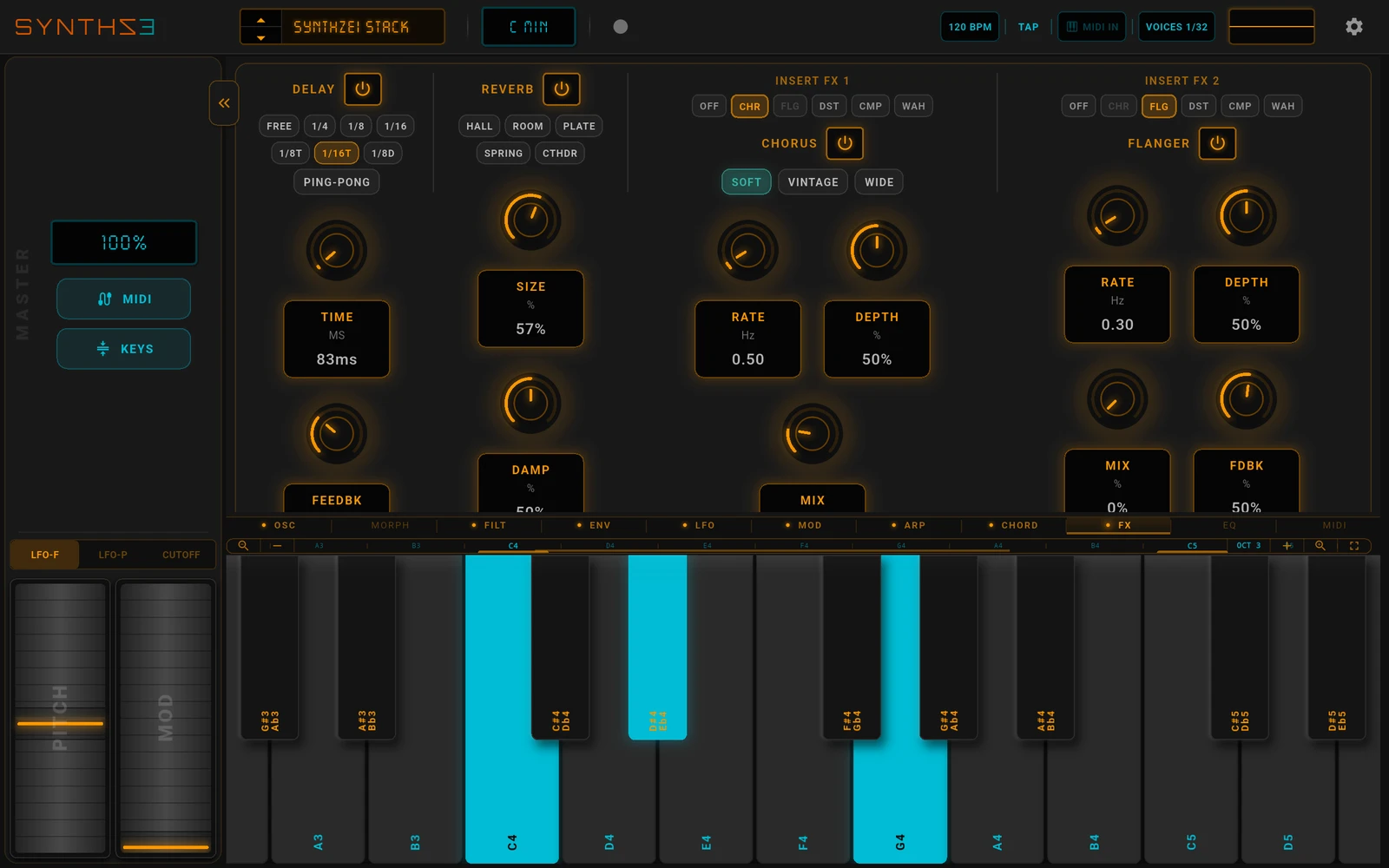The width and height of the screenshot is (1389, 868).
Task: Switch to the ARP tab
Action: tap(909, 525)
